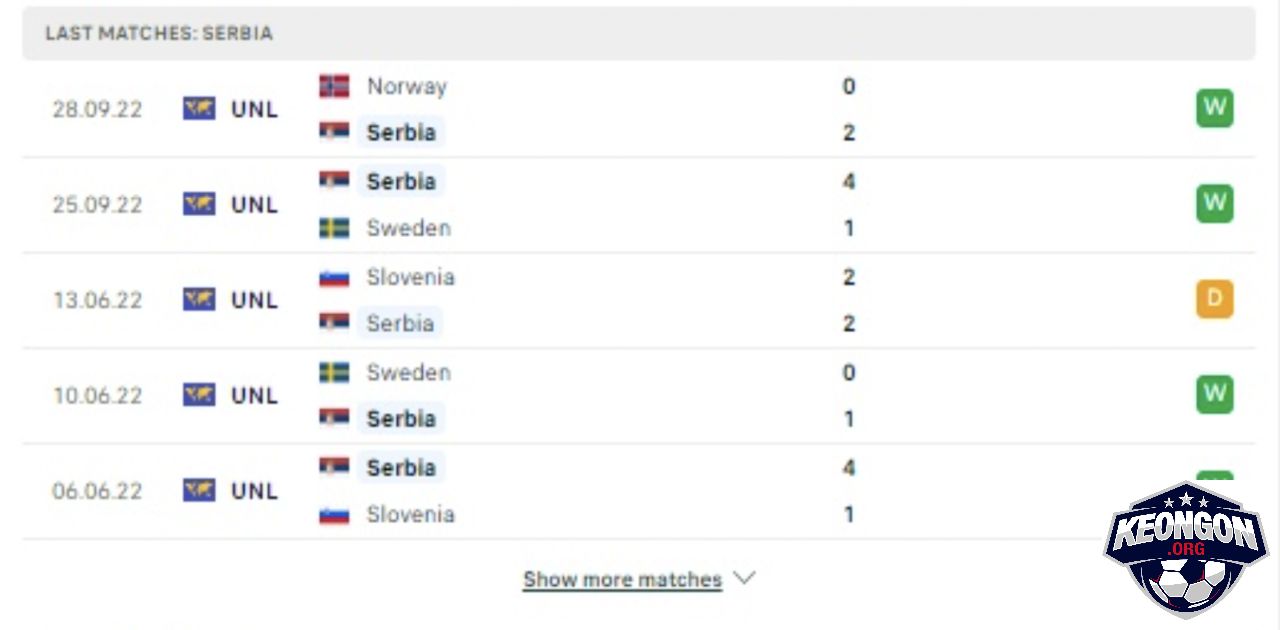Click orange D badge for Slovenia draw

tap(1215, 299)
